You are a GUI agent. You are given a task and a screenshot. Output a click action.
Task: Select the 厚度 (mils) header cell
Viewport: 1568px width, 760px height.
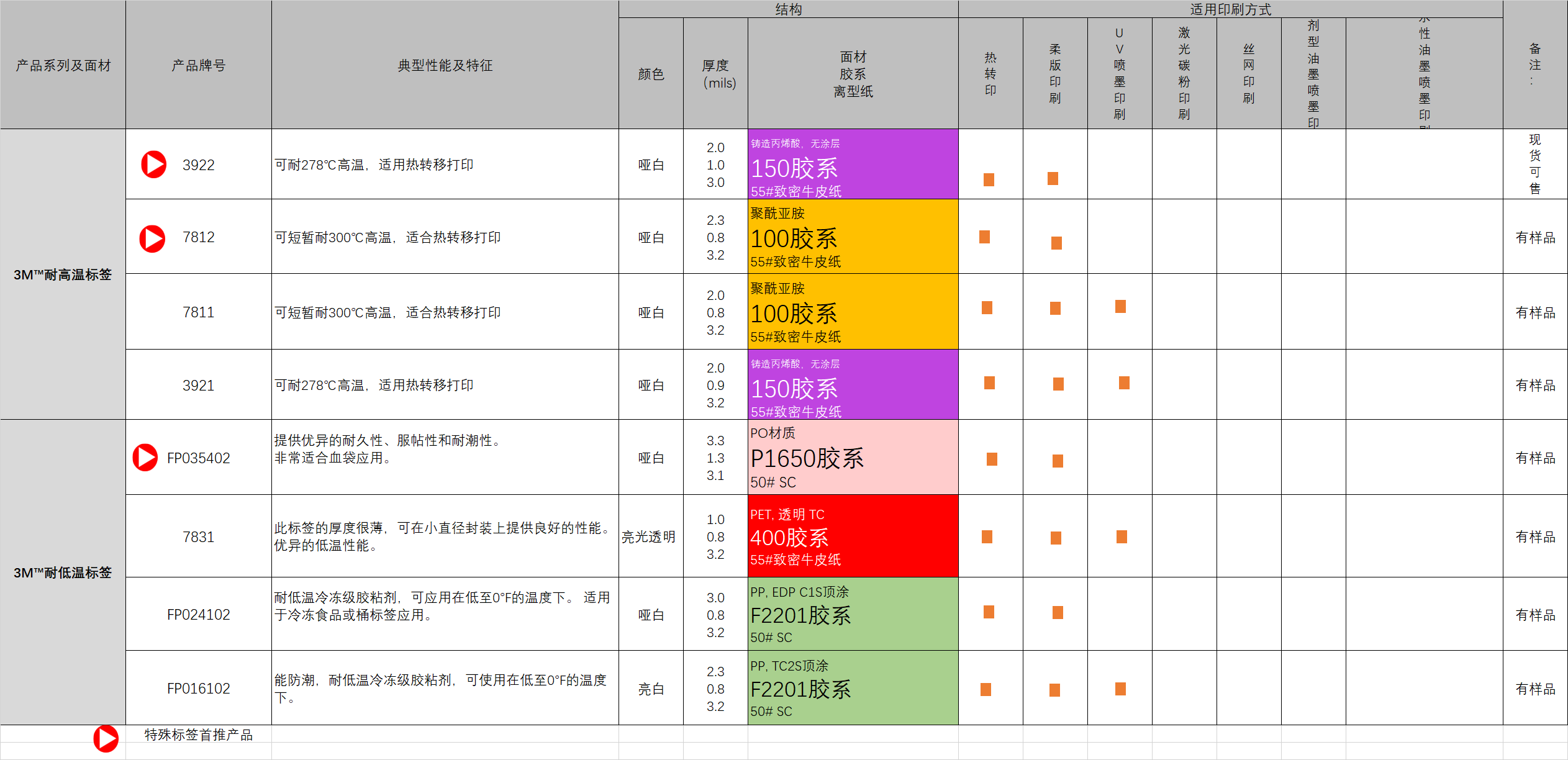715,73
